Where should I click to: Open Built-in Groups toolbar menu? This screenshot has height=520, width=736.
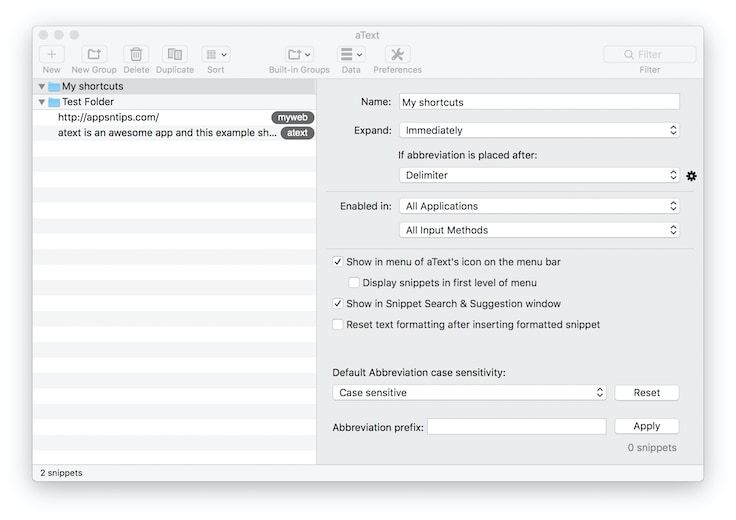click(x=299, y=55)
